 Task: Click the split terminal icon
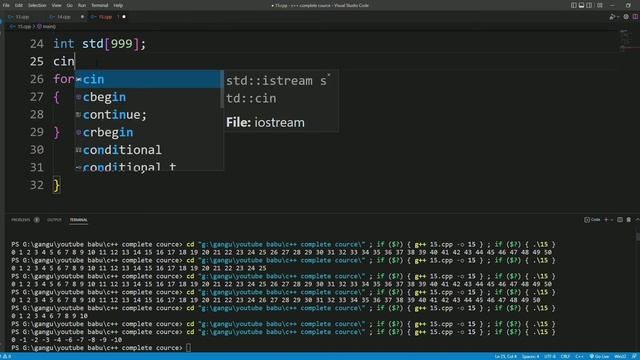(x=620, y=220)
